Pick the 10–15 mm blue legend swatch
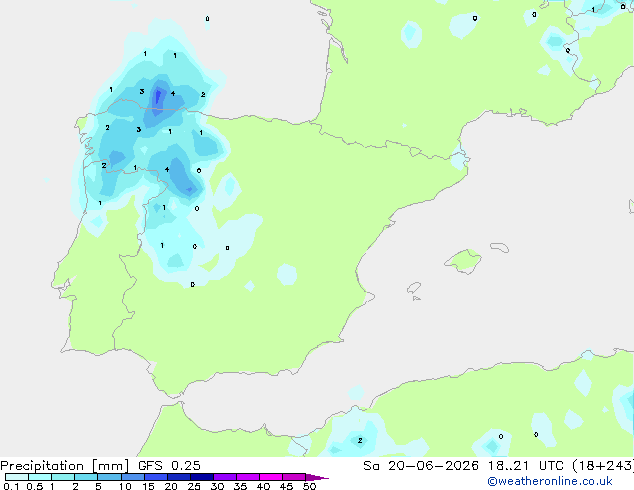 133,477
